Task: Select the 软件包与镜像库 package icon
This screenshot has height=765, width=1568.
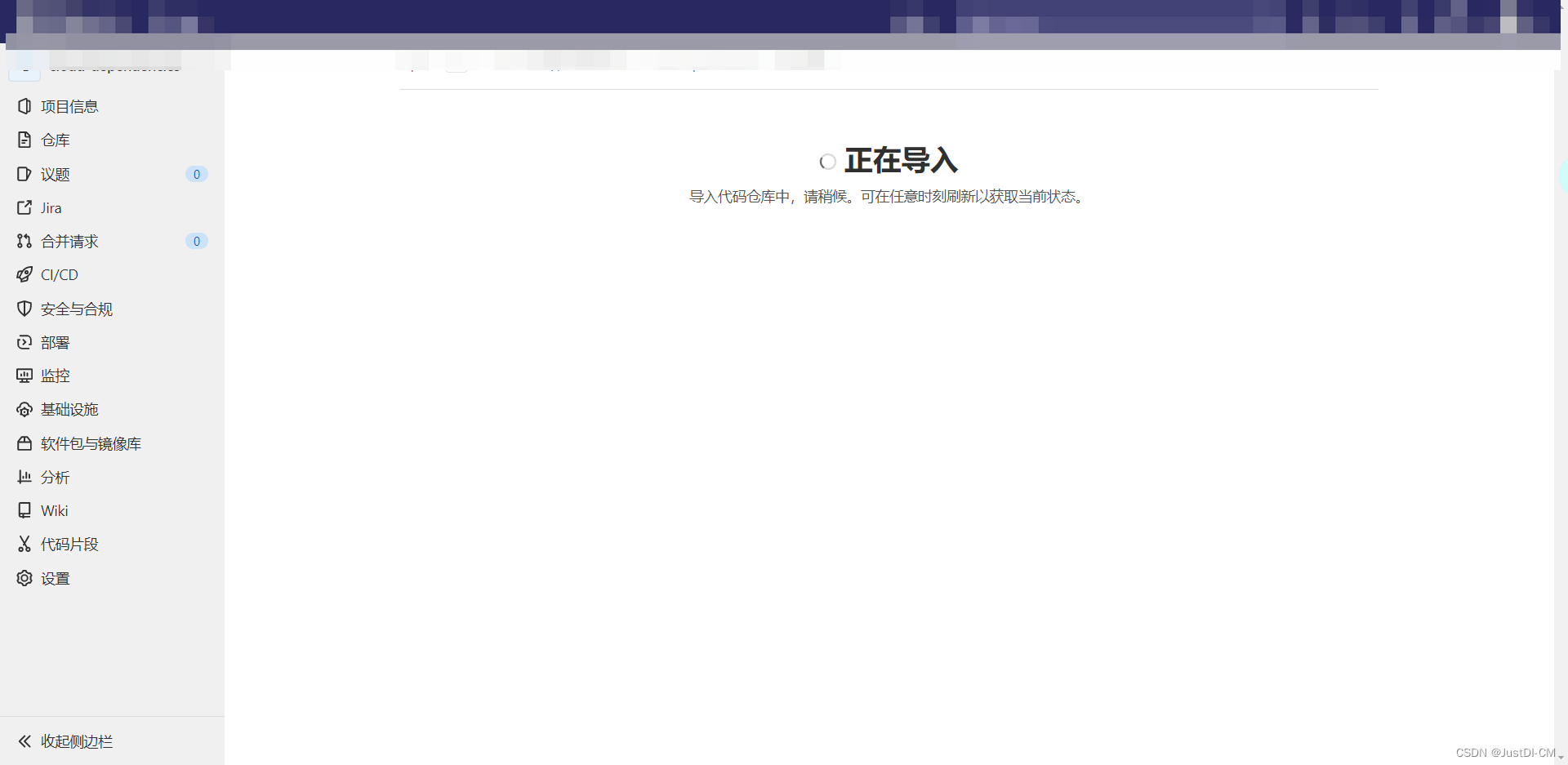Action: 24,443
